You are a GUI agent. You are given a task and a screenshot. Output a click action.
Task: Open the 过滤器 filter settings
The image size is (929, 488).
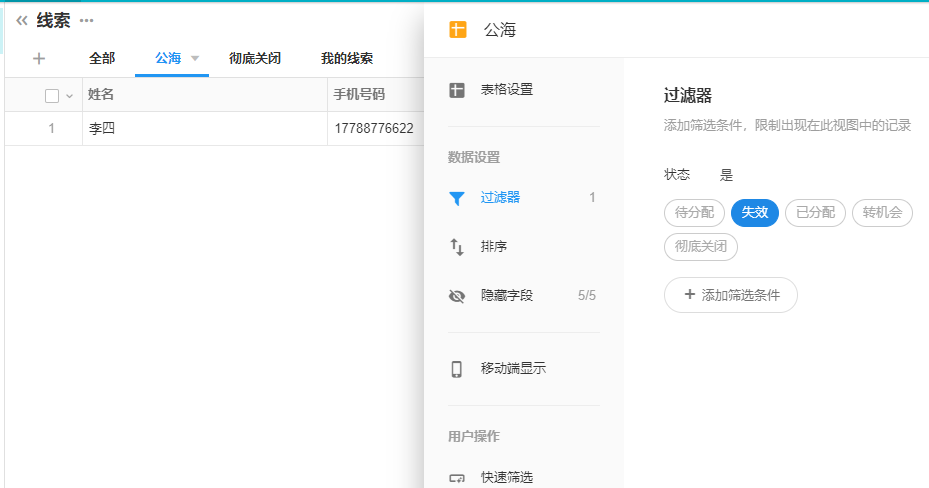click(500, 198)
